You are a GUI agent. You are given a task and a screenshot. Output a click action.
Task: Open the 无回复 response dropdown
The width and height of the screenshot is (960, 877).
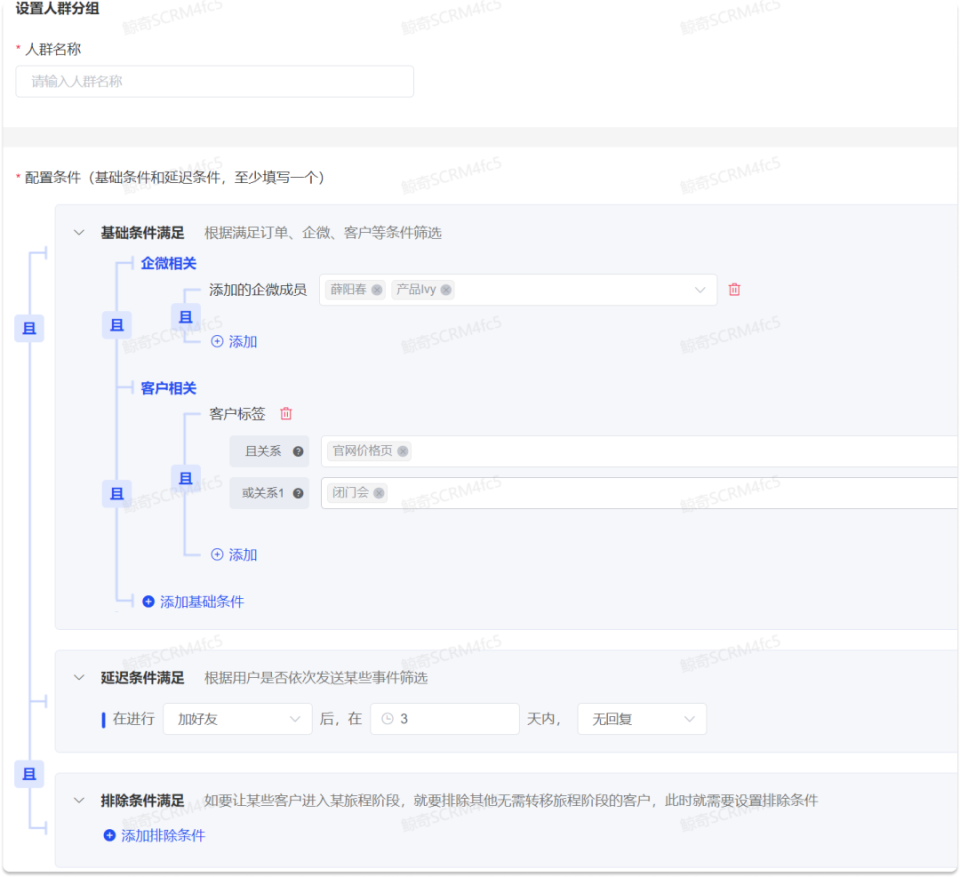point(641,718)
